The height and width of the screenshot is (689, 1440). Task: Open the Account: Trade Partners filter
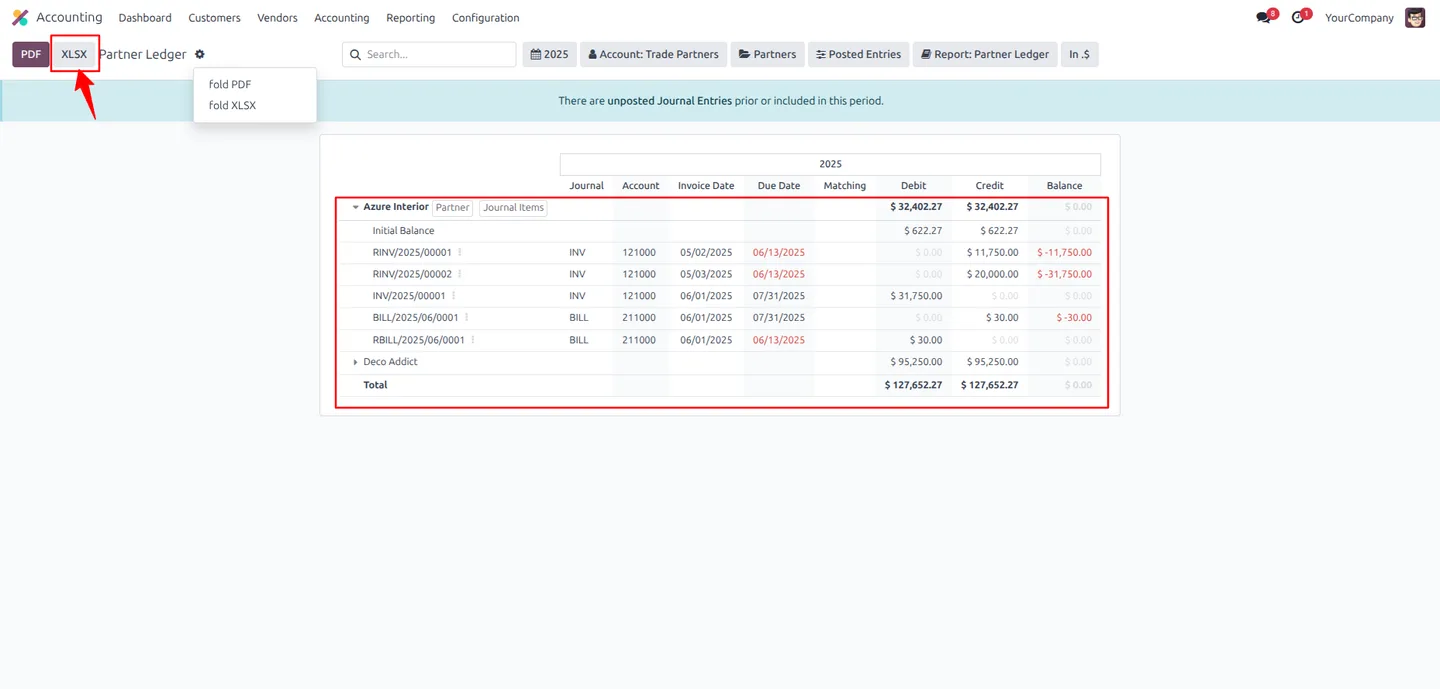(x=654, y=54)
